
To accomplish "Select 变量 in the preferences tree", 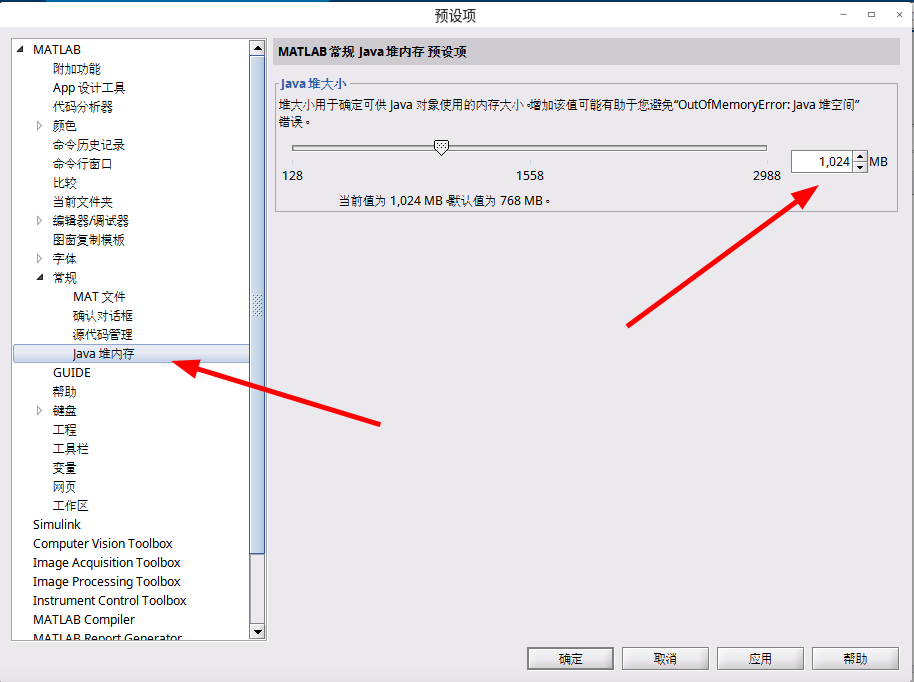I will [64, 467].
